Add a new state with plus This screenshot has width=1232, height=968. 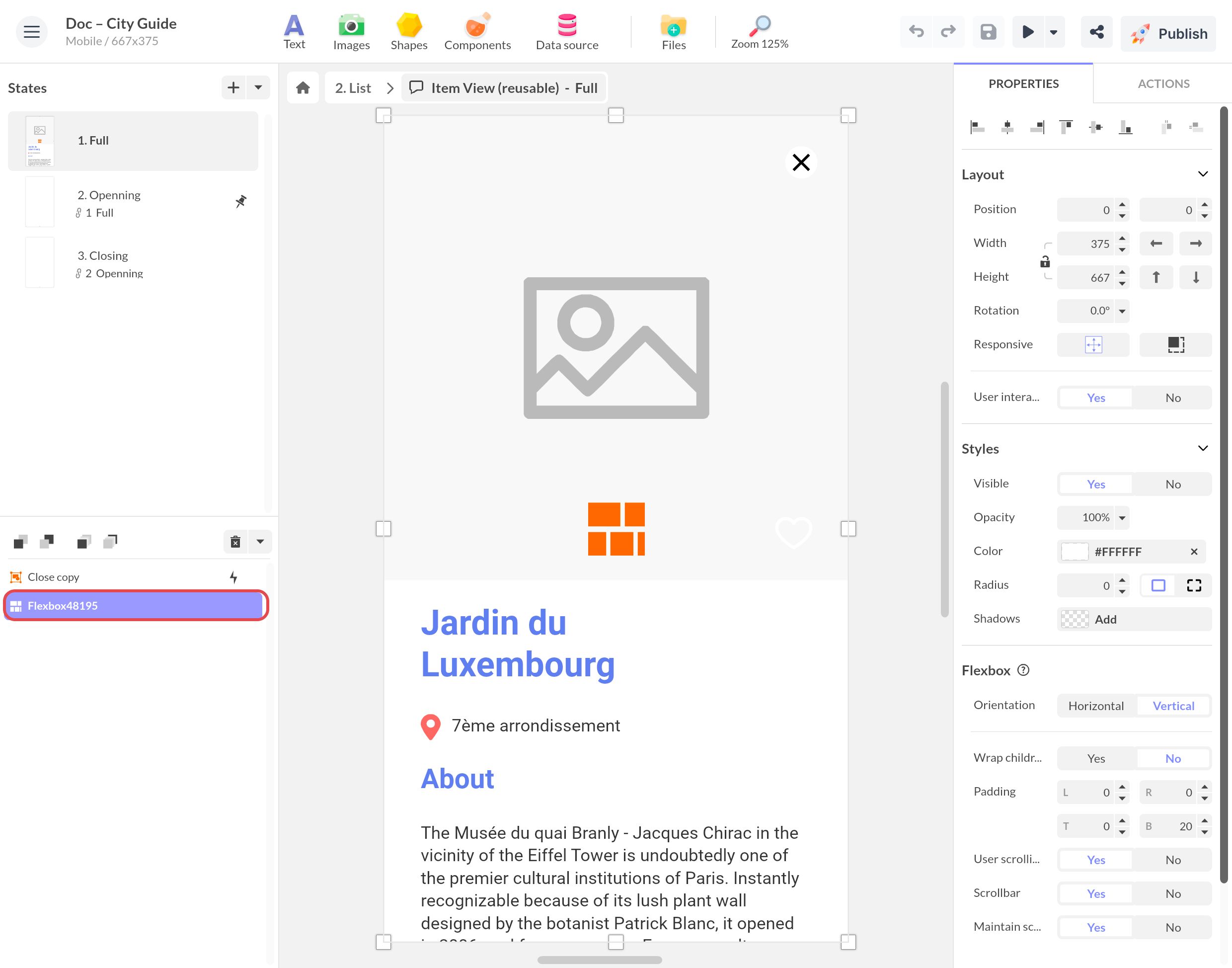click(x=233, y=87)
